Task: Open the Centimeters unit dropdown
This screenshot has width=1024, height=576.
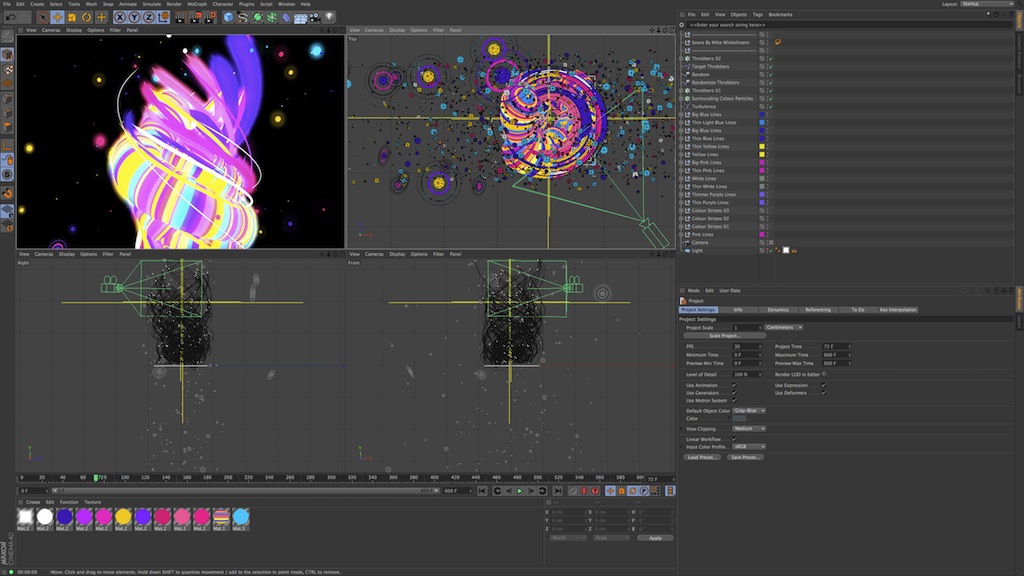Action: pos(784,327)
